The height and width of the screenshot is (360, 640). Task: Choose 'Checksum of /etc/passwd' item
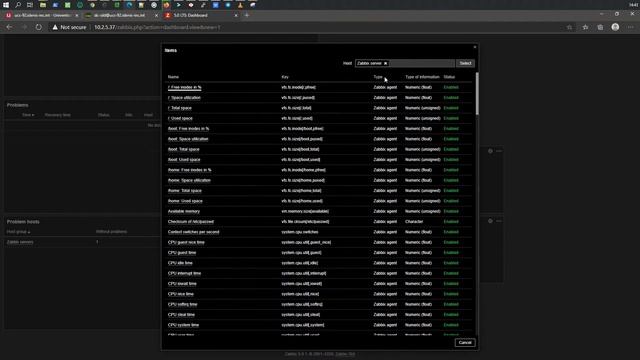[x=191, y=222]
